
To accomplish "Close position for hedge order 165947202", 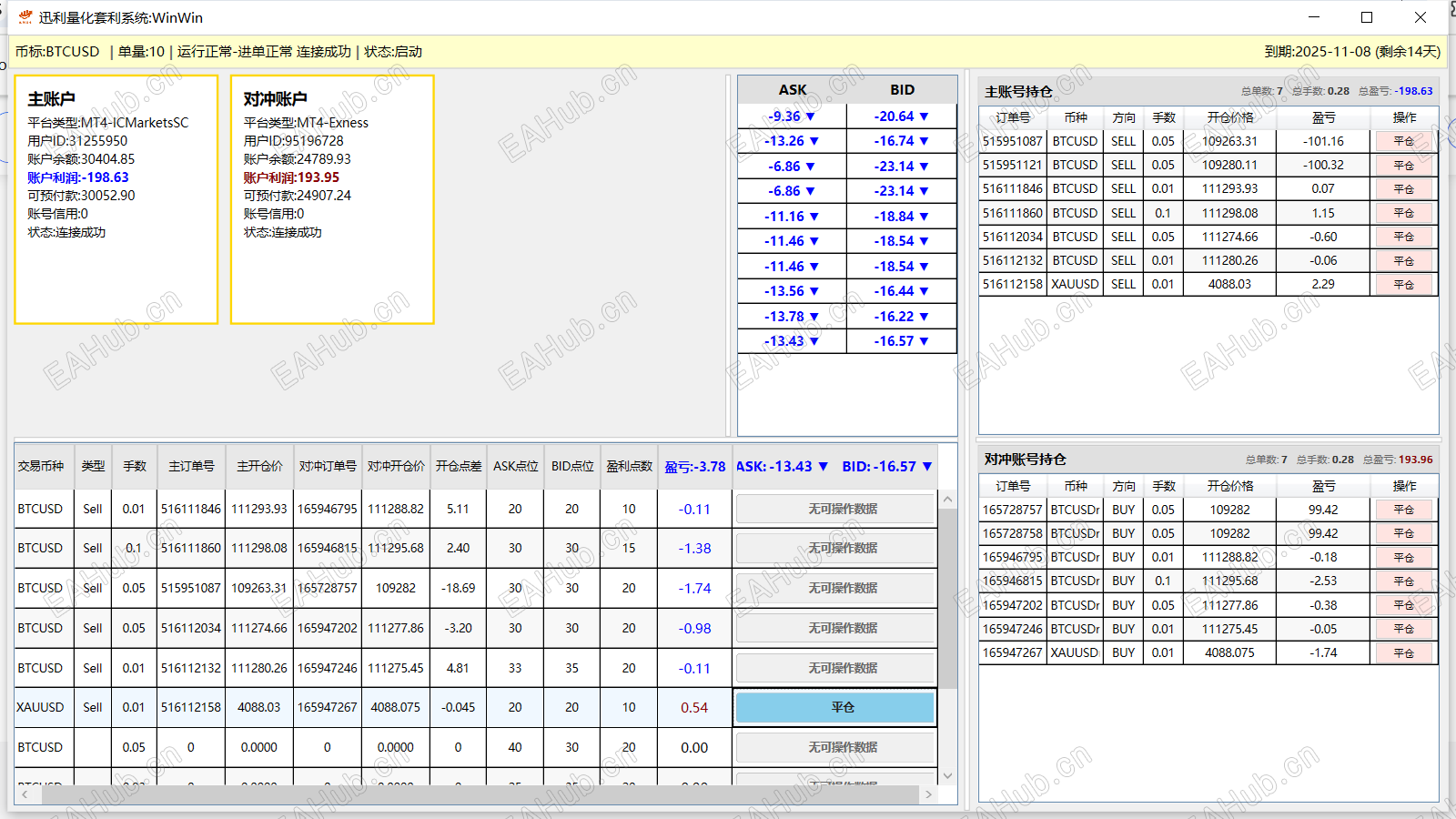I will coord(1404,605).
